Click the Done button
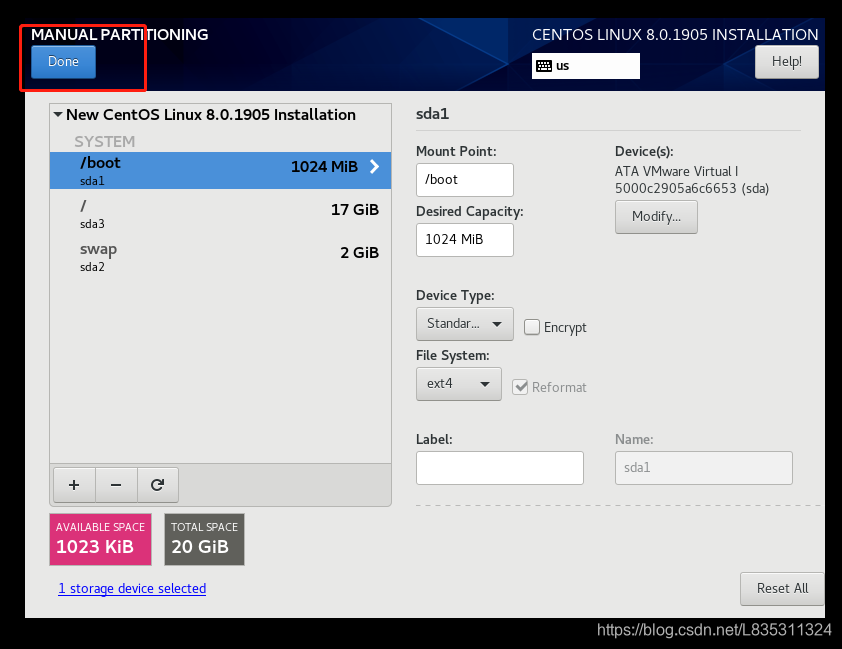 coord(63,62)
